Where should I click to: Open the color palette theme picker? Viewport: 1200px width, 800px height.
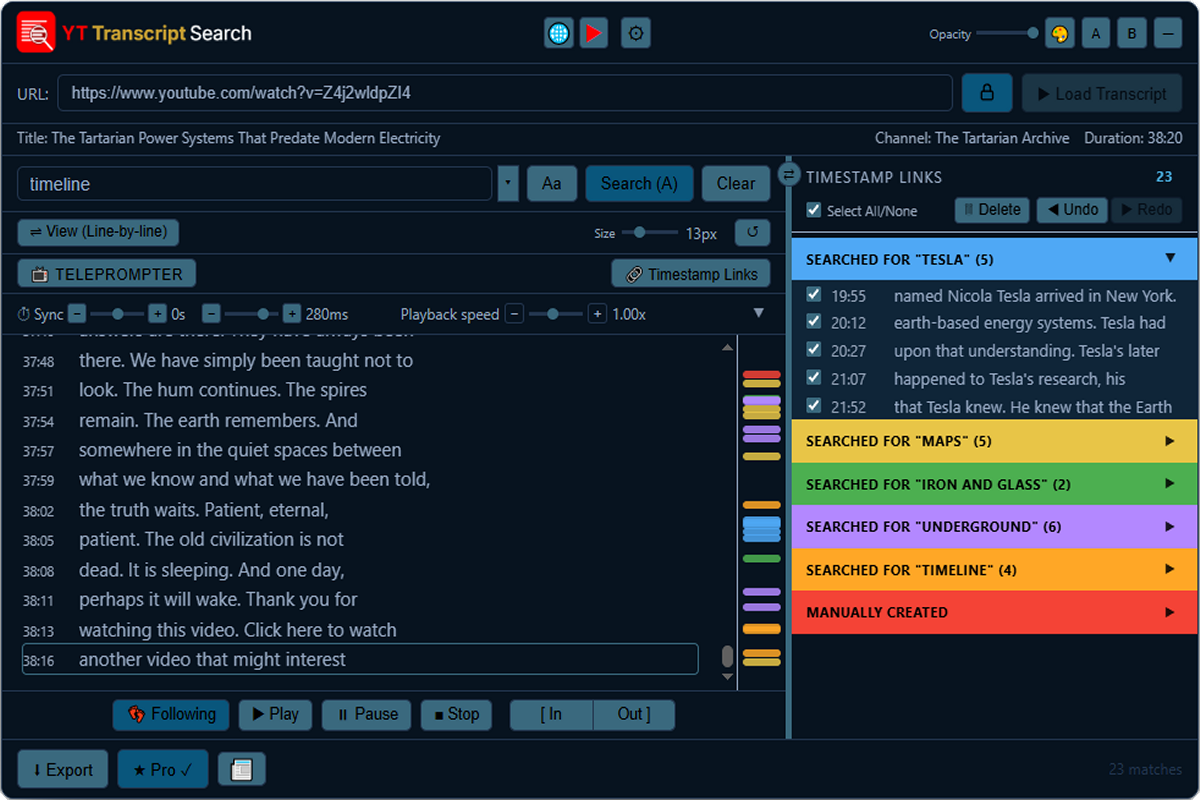[x=1060, y=33]
